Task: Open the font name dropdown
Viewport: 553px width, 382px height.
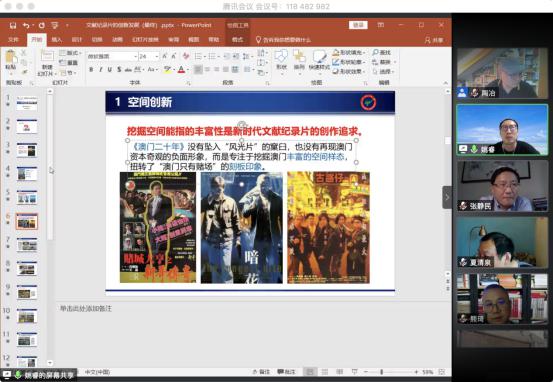Action: [x=135, y=56]
